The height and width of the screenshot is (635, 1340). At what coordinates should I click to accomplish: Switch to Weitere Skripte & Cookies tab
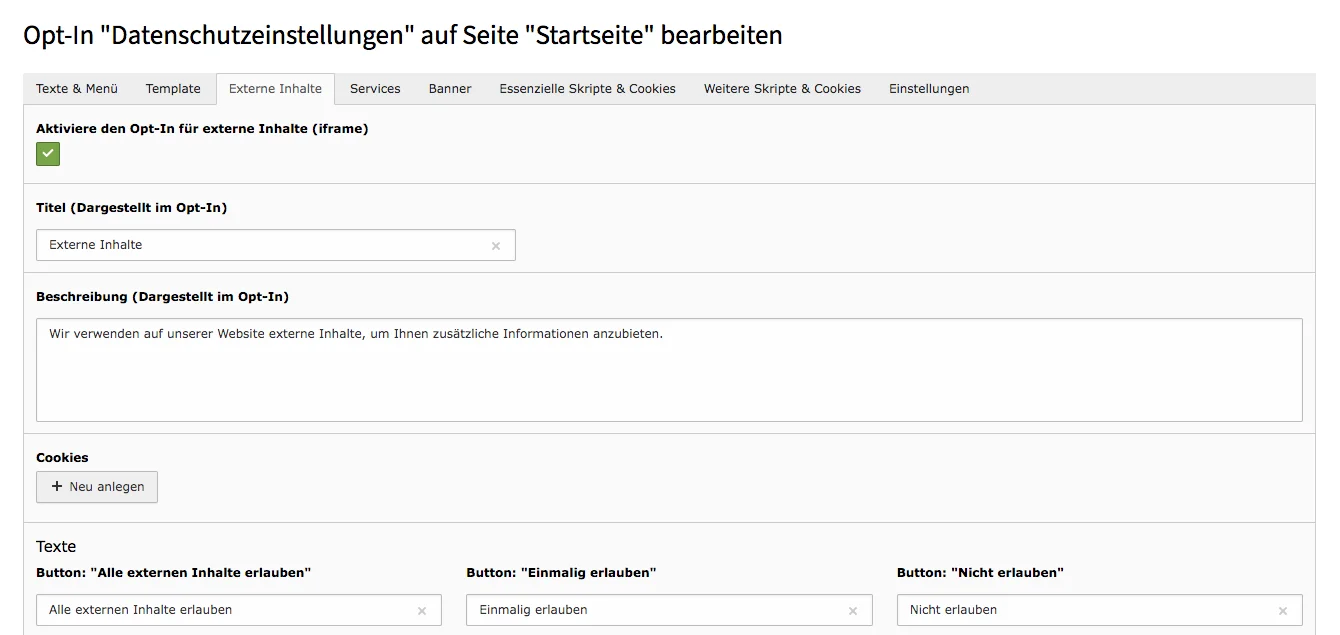coord(781,88)
